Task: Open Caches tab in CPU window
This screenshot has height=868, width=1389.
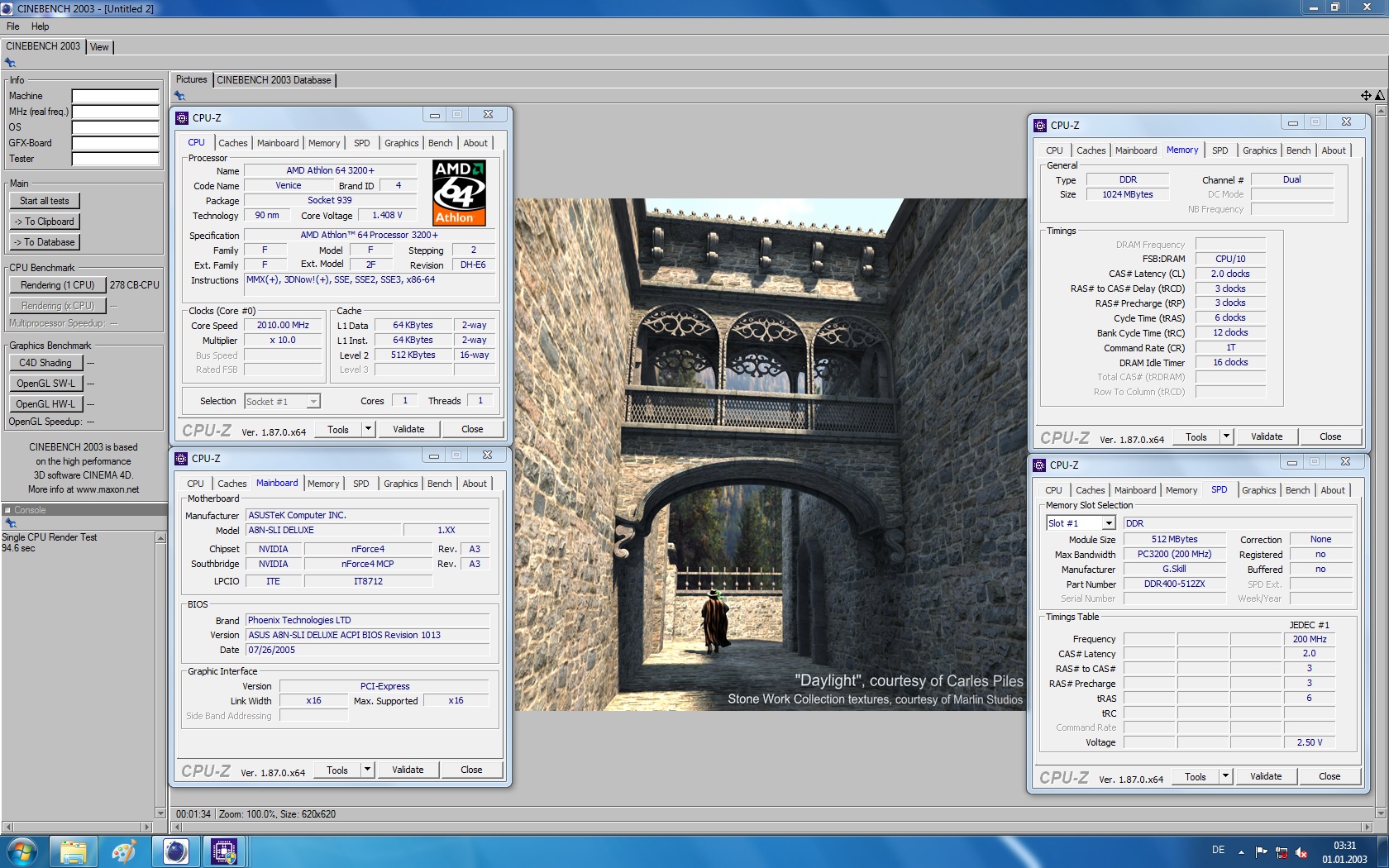Action: pyautogui.click(x=233, y=143)
